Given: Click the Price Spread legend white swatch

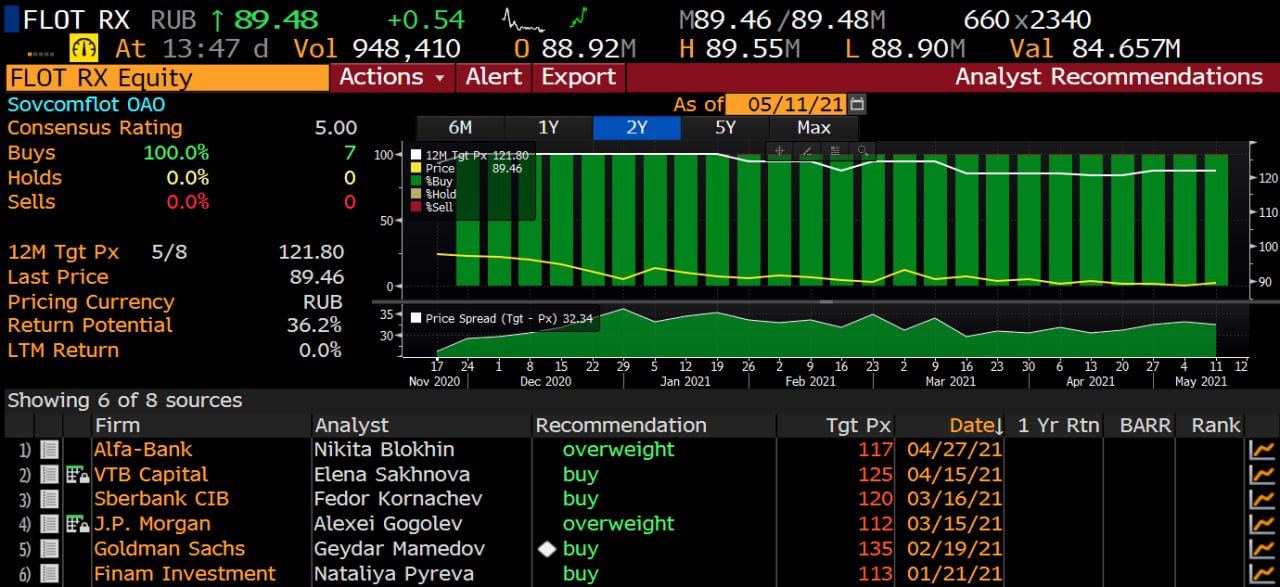Looking at the screenshot, I should (x=415, y=318).
